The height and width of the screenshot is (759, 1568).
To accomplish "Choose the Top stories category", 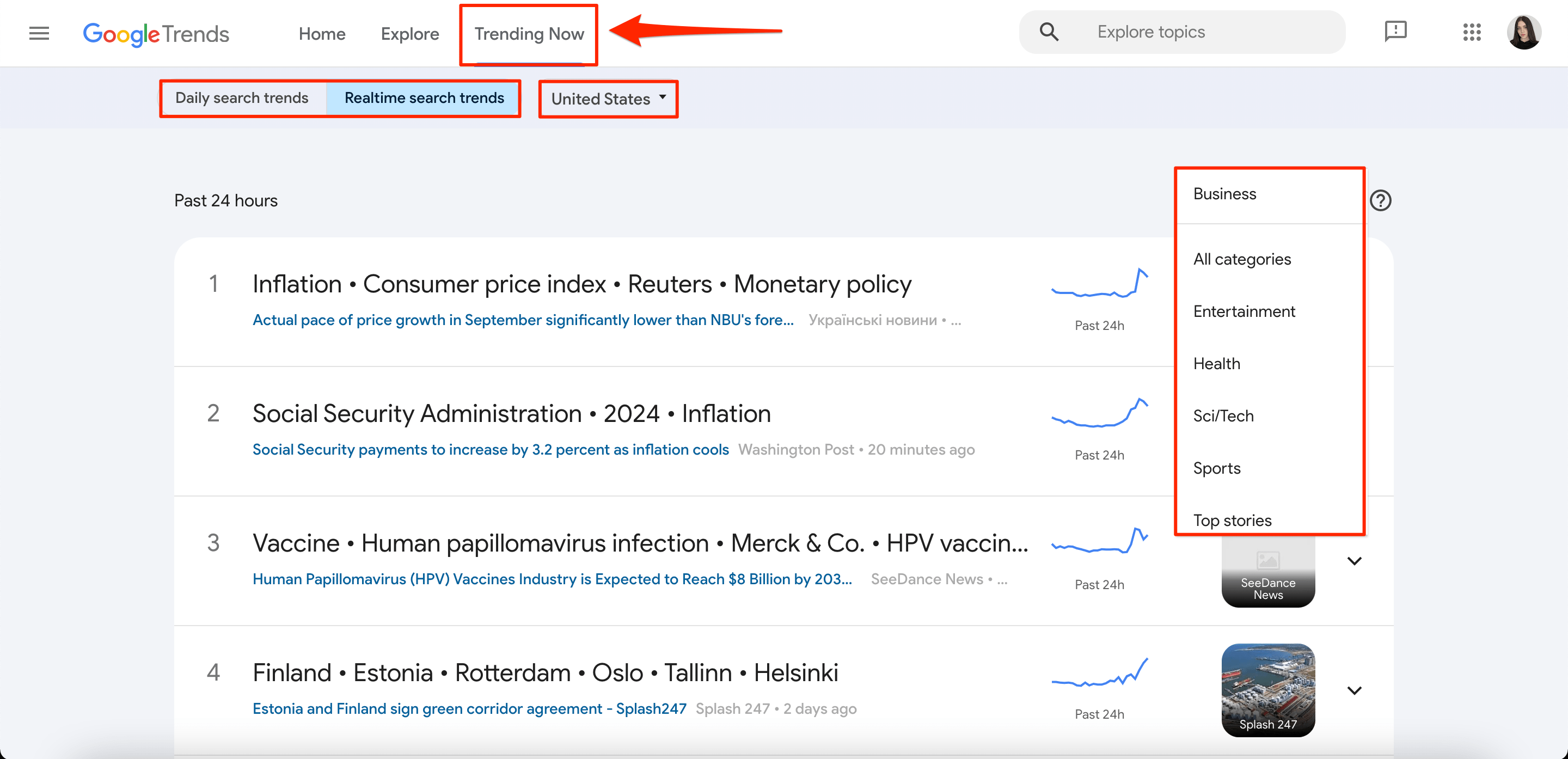I will pos(1269,519).
